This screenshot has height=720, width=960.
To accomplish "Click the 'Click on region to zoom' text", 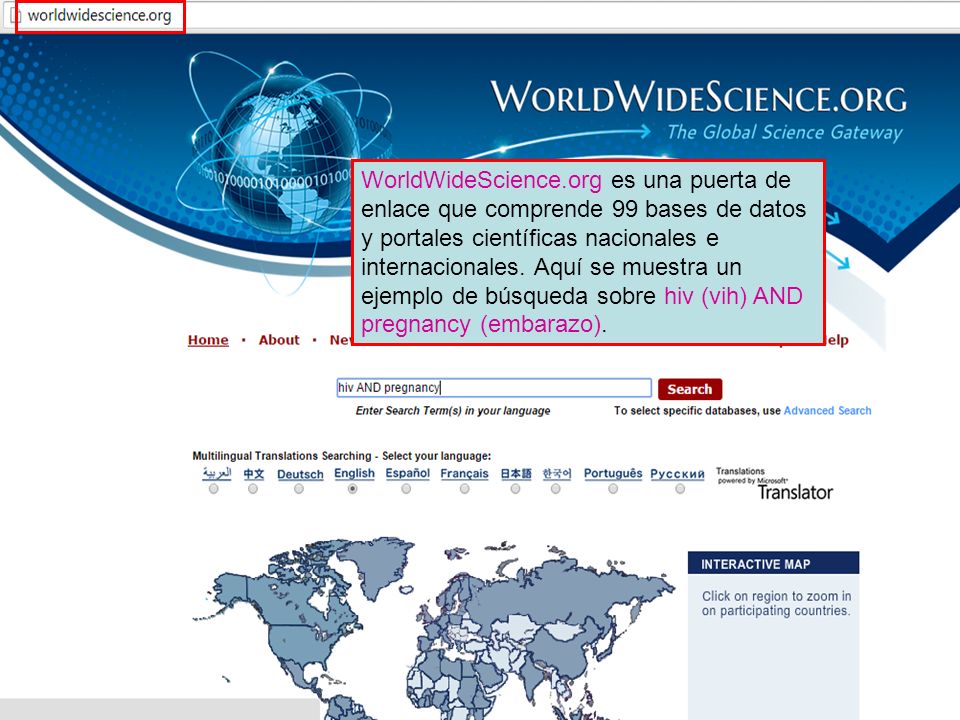I will coord(776,603).
